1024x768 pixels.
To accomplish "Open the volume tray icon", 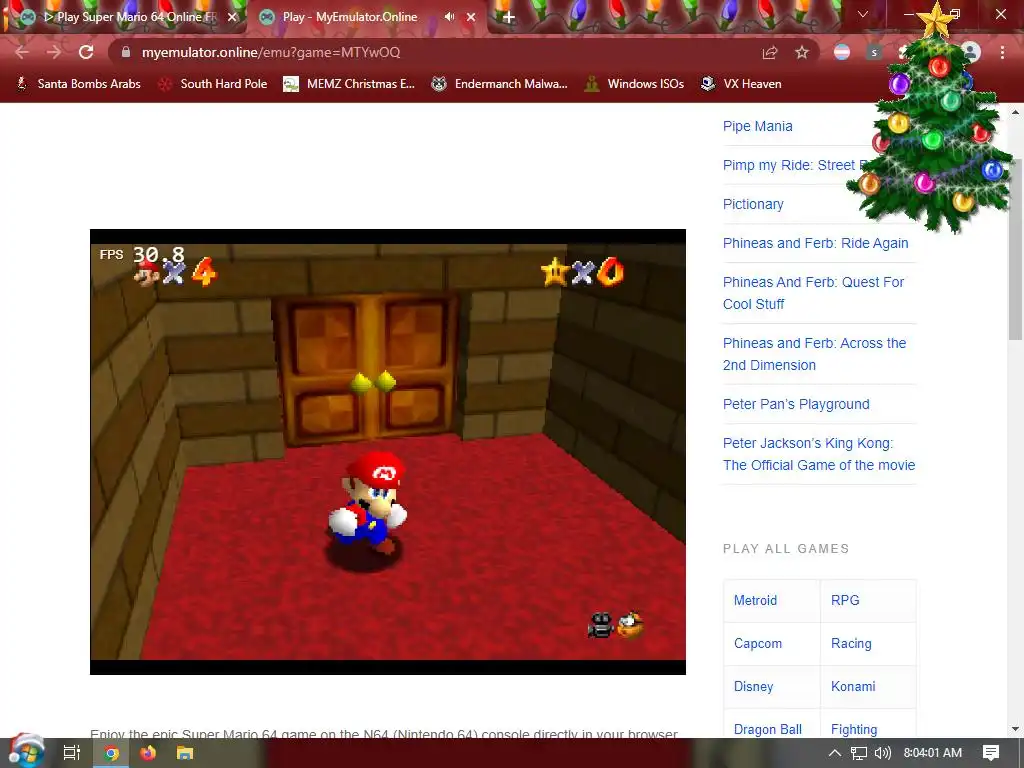I will tap(883, 753).
